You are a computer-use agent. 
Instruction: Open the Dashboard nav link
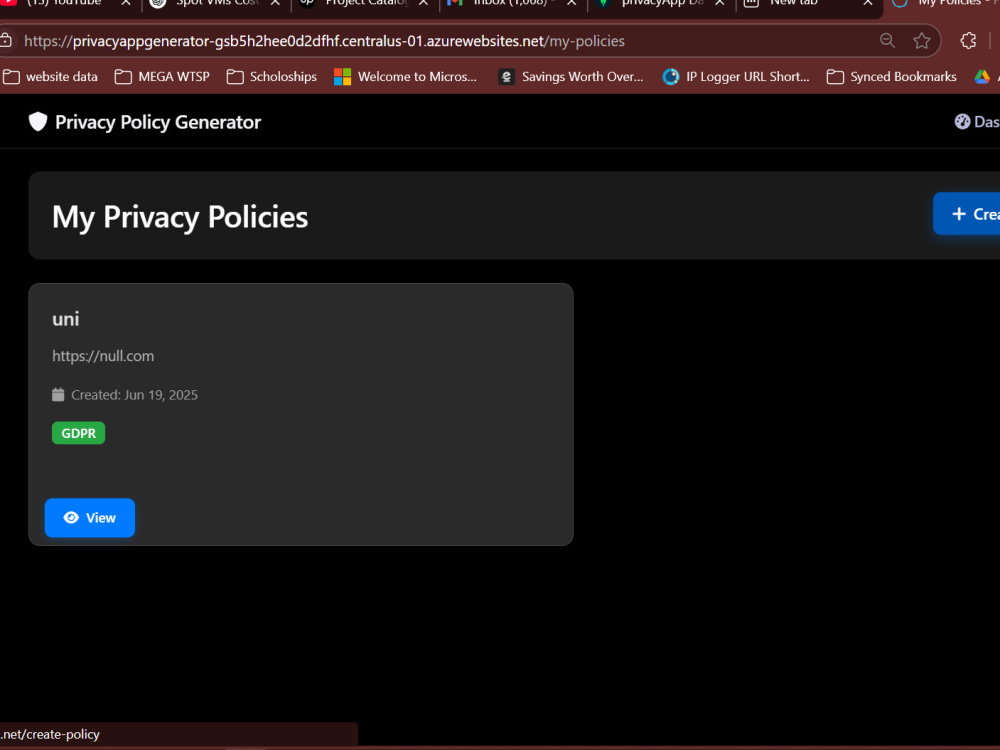(977, 122)
